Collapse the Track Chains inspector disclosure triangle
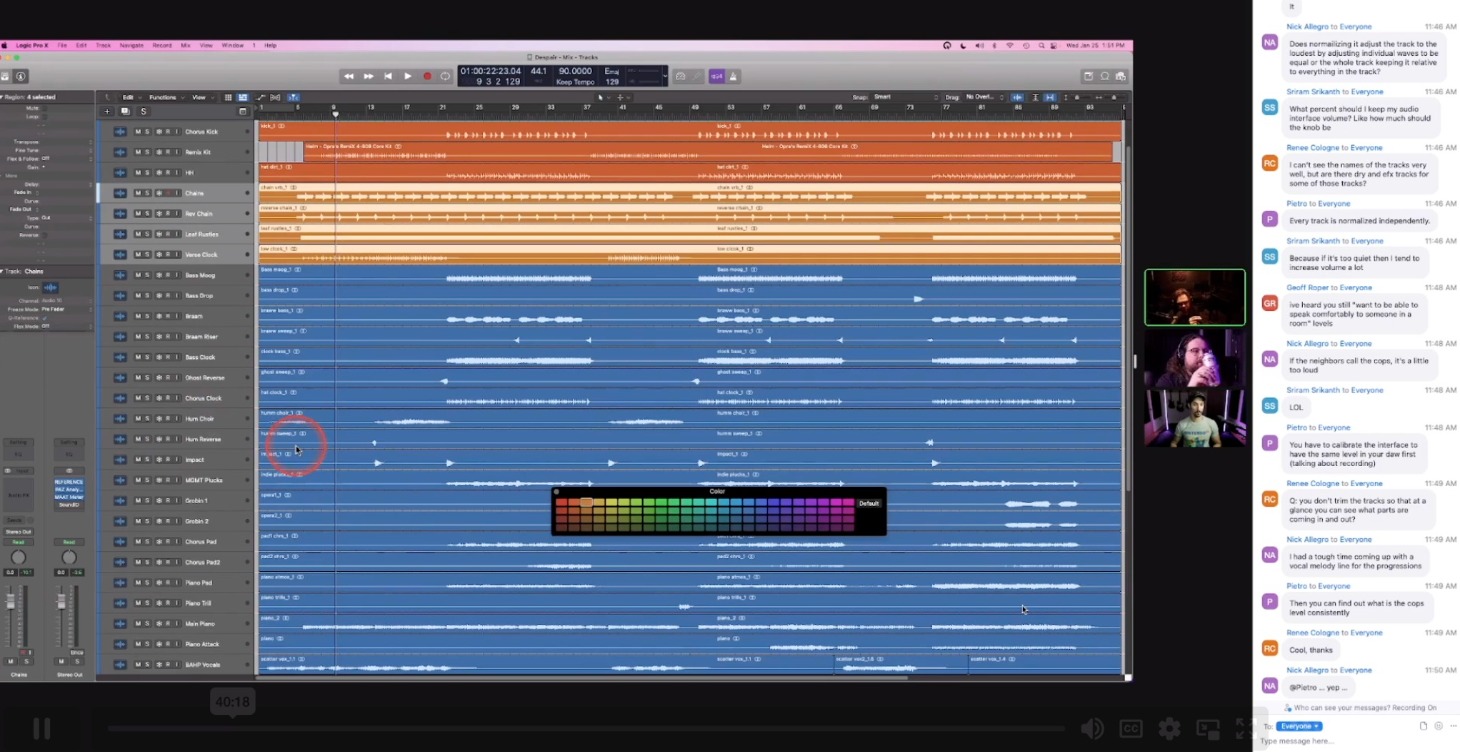This screenshot has height=752, width=1460. (3, 271)
